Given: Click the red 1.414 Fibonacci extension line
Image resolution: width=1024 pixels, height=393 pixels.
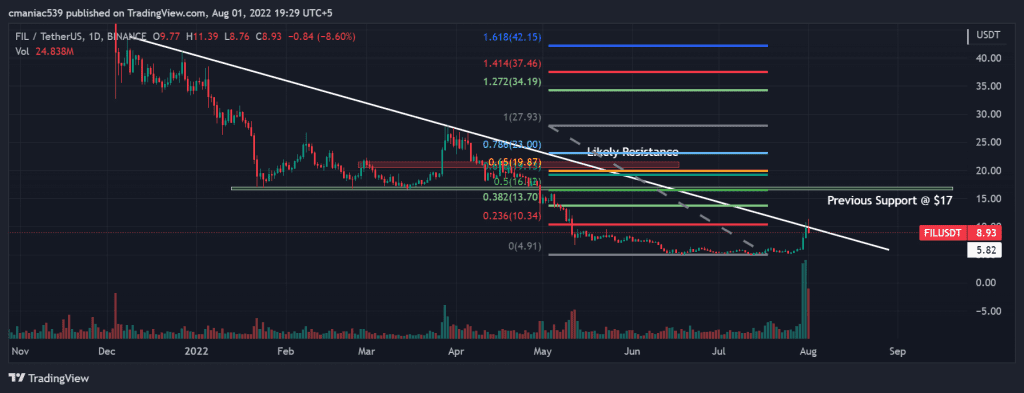Looking at the screenshot, I should (658, 72).
